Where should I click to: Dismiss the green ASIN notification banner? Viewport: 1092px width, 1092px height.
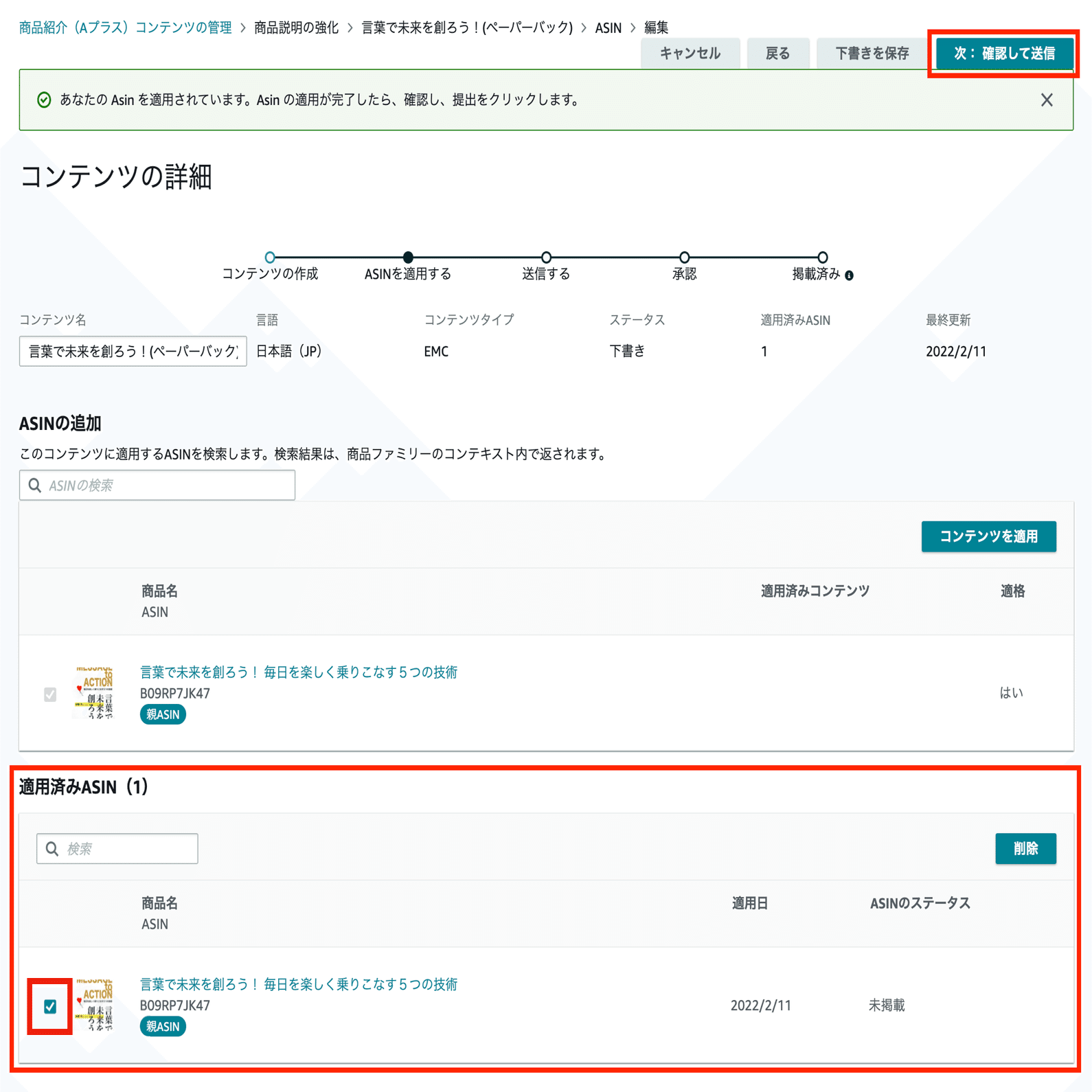coord(1046,100)
